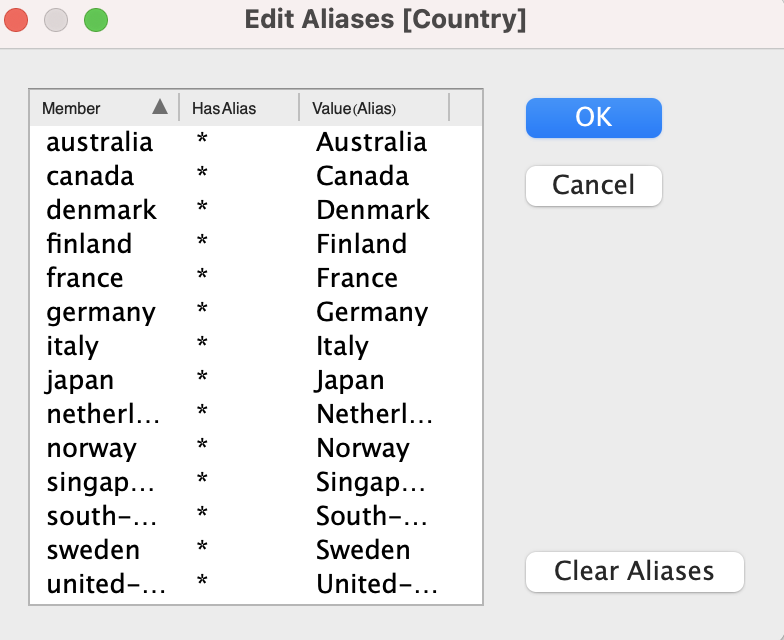This screenshot has height=640, width=784.
Task: Select the sweden member row
Action: tap(92, 551)
